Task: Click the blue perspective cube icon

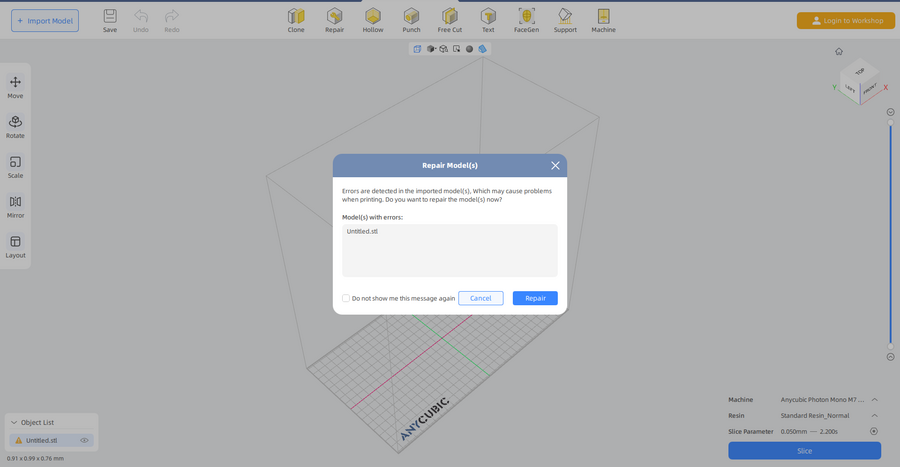Action: [x=483, y=49]
